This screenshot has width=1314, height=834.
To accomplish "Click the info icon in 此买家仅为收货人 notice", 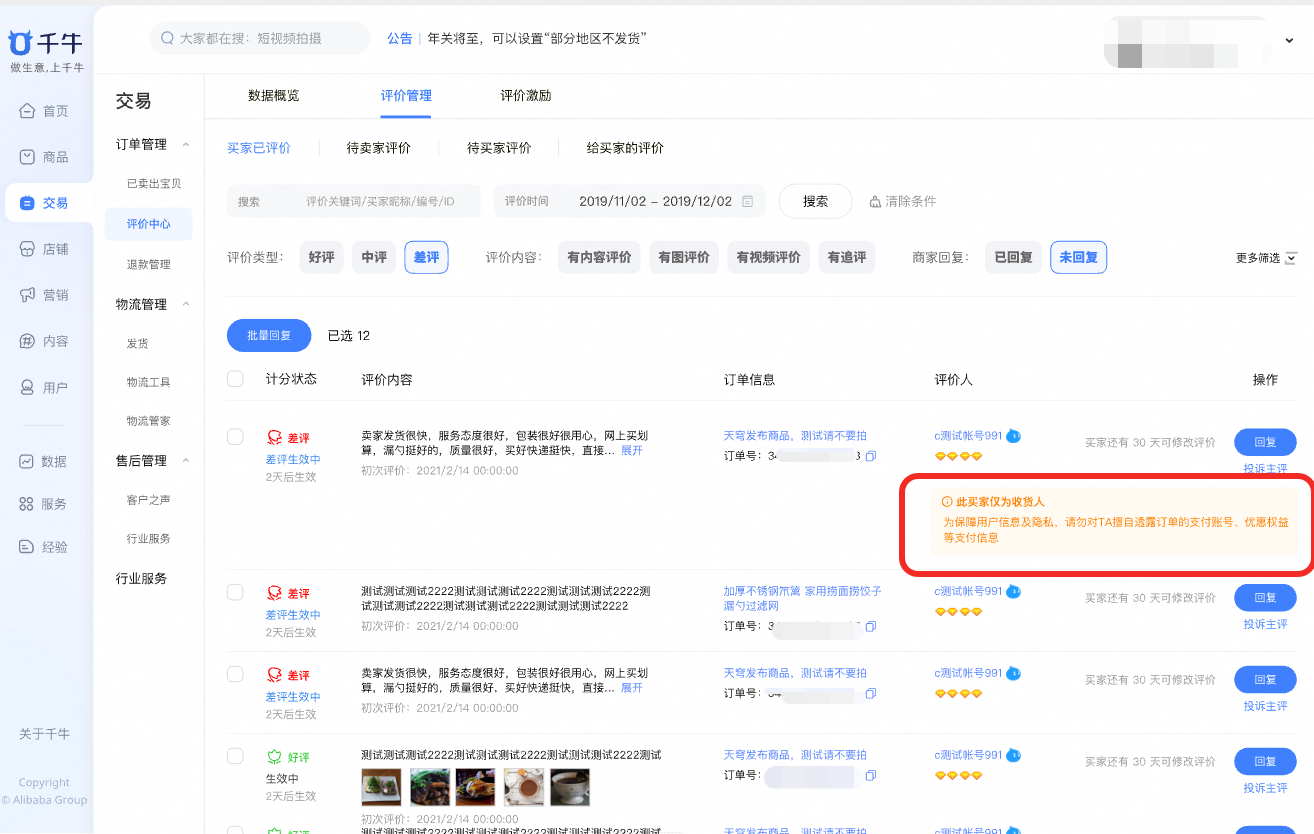I will coord(947,502).
